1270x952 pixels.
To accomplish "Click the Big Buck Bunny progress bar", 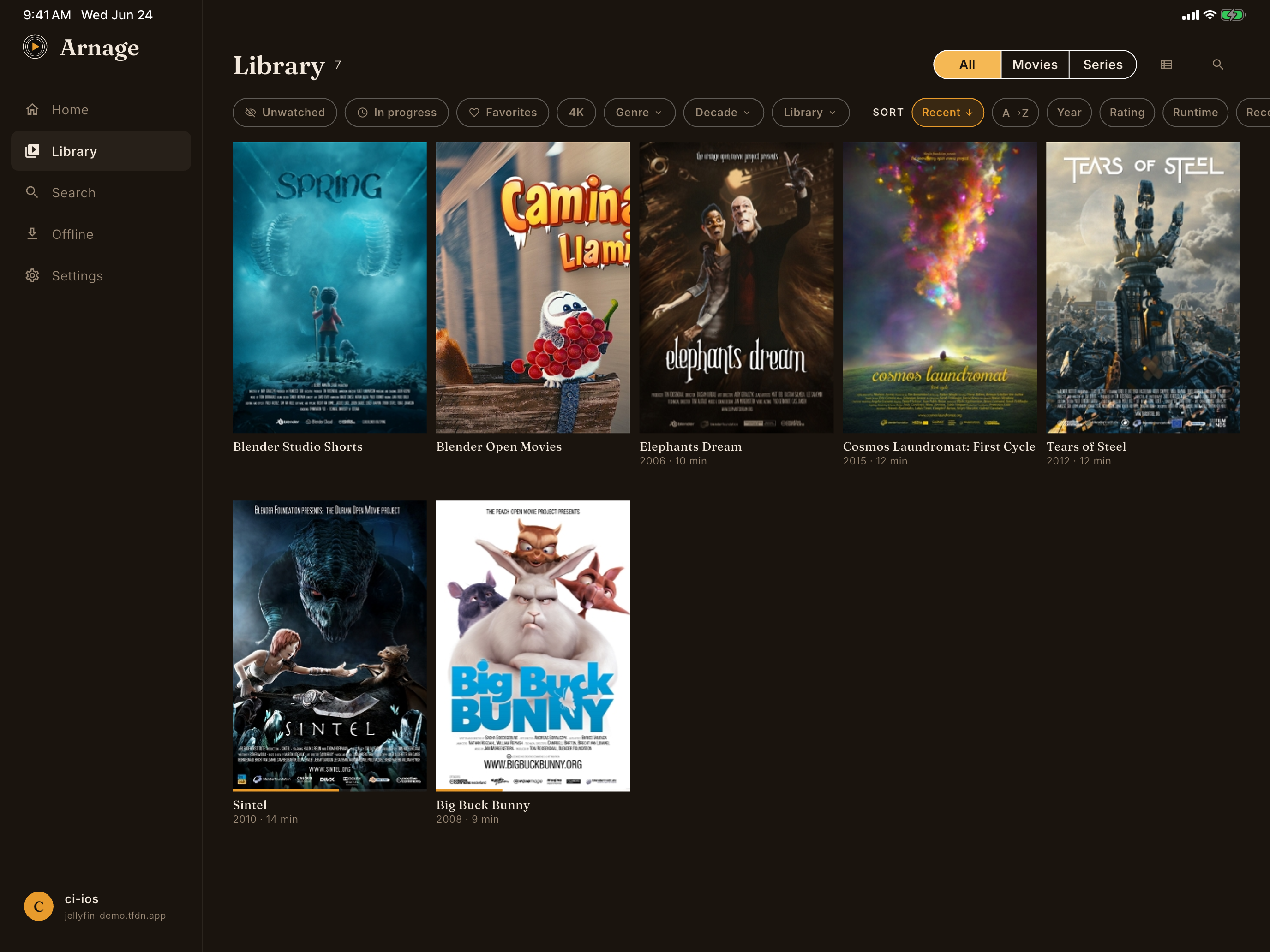I will (533, 790).
